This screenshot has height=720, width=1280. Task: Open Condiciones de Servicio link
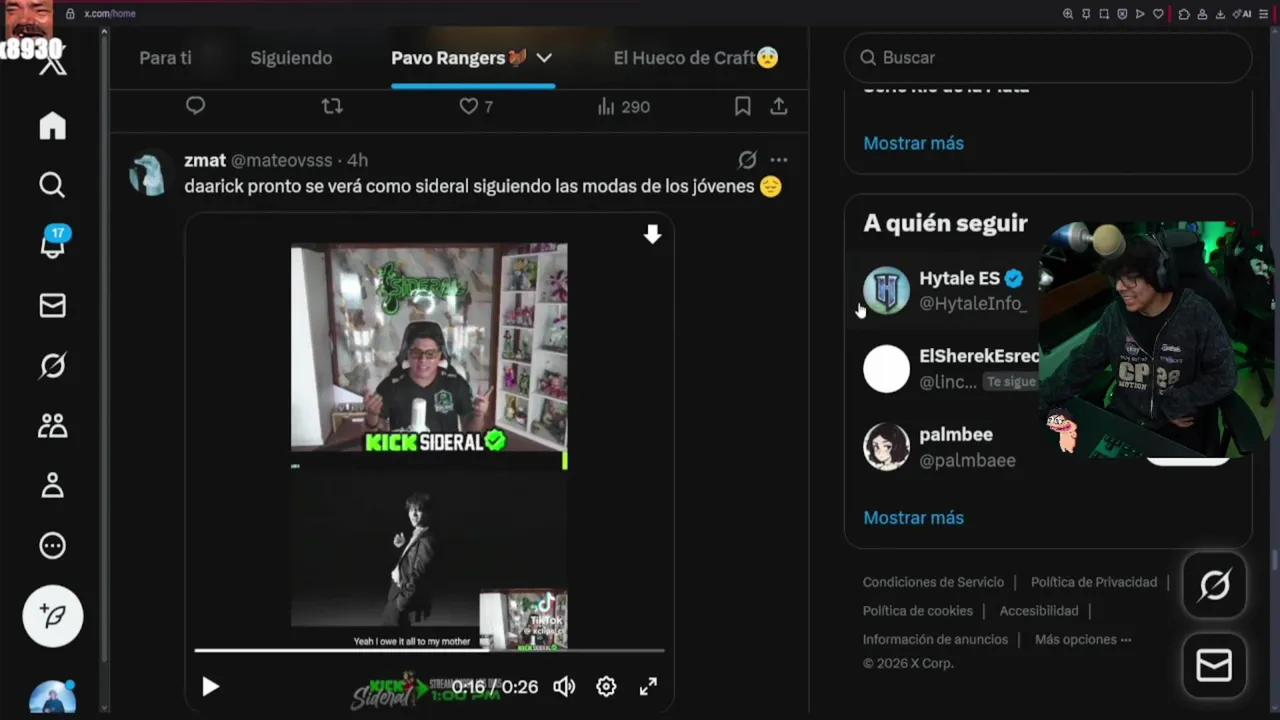[933, 582]
